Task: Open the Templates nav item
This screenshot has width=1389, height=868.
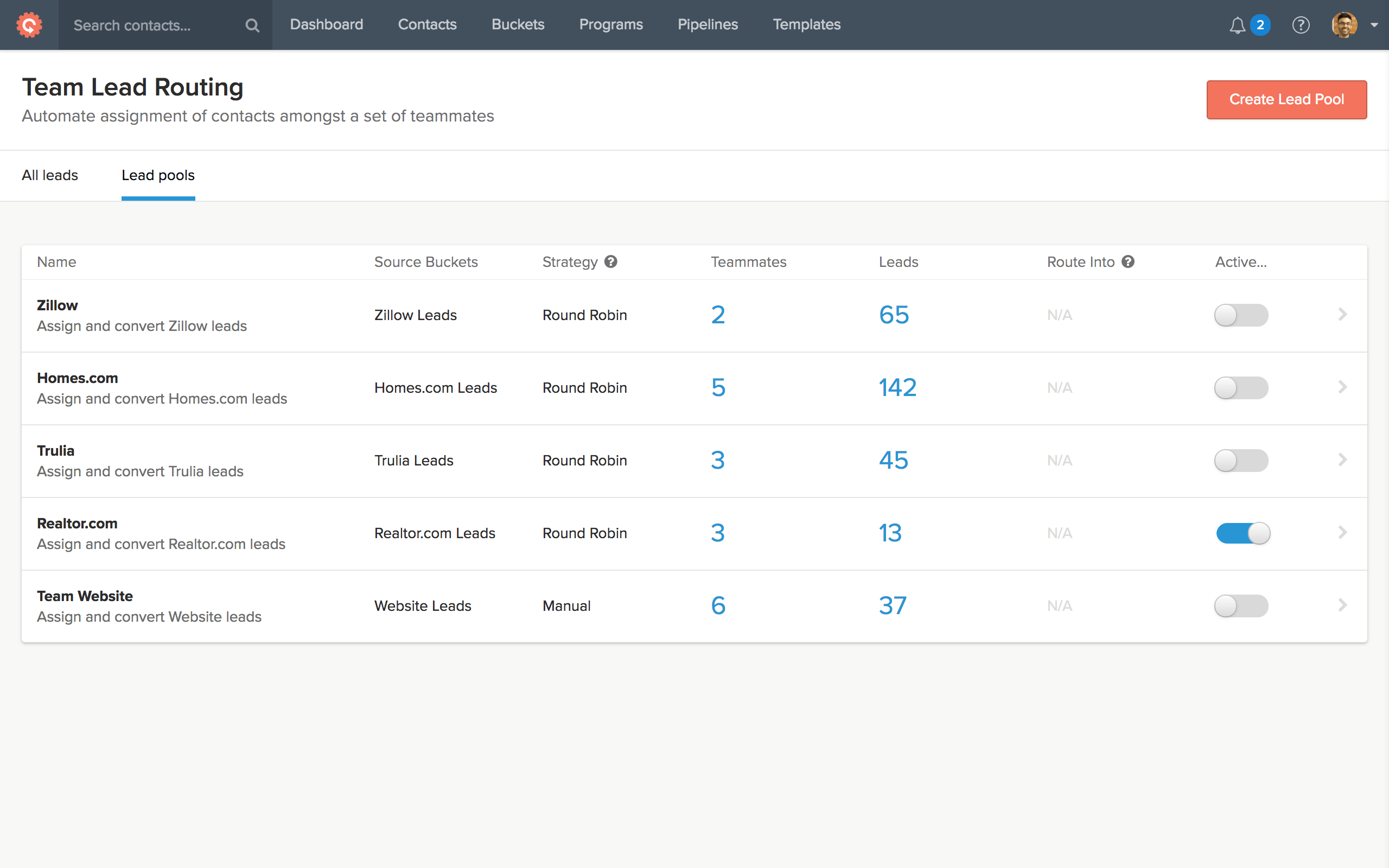Action: pyautogui.click(x=806, y=25)
